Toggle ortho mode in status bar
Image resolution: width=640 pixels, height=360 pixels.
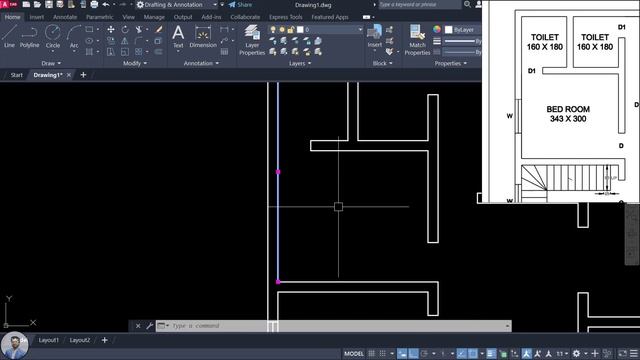[x=413, y=353]
